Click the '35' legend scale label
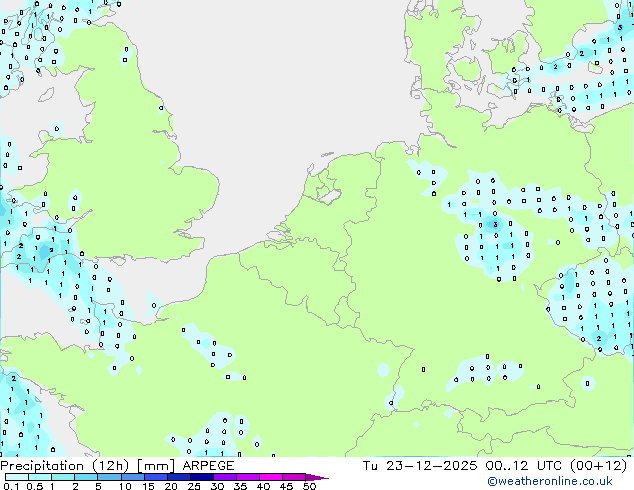This screenshot has height=490, width=634. 240,486
